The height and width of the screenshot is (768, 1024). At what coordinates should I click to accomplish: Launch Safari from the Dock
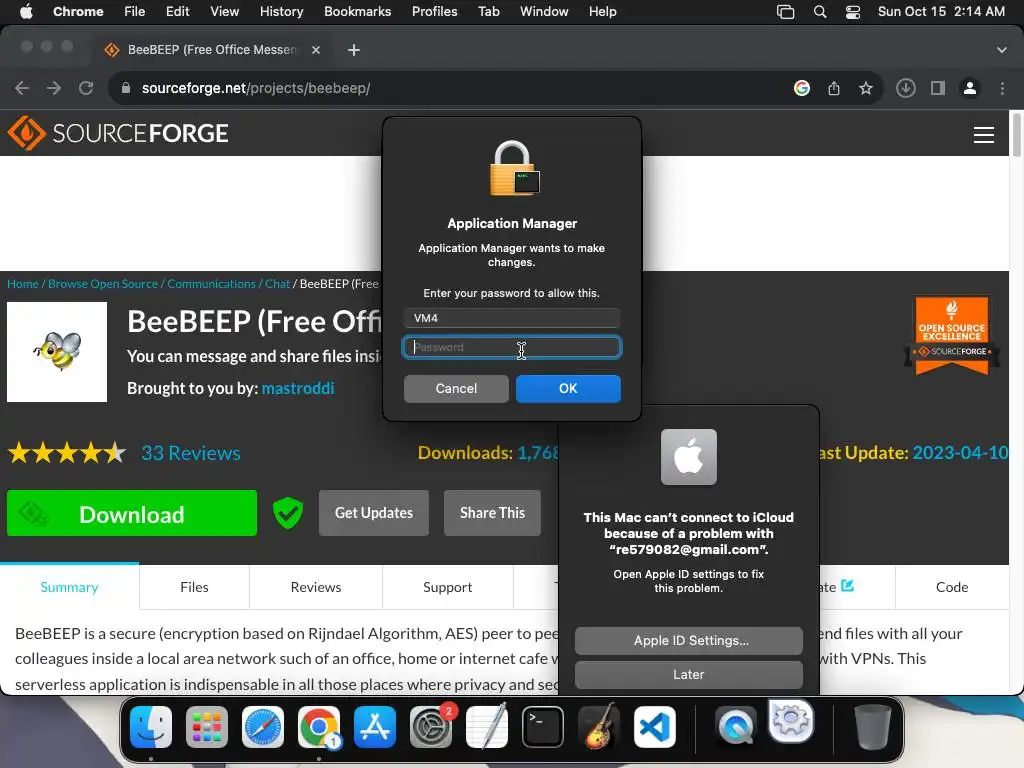click(263, 727)
